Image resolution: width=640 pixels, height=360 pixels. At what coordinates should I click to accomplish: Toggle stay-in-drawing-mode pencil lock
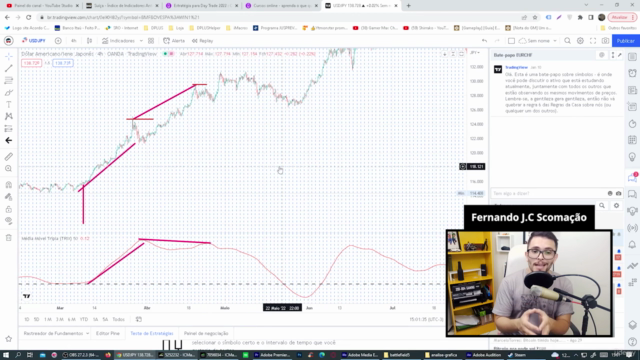pyautogui.click(x=9, y=197)
